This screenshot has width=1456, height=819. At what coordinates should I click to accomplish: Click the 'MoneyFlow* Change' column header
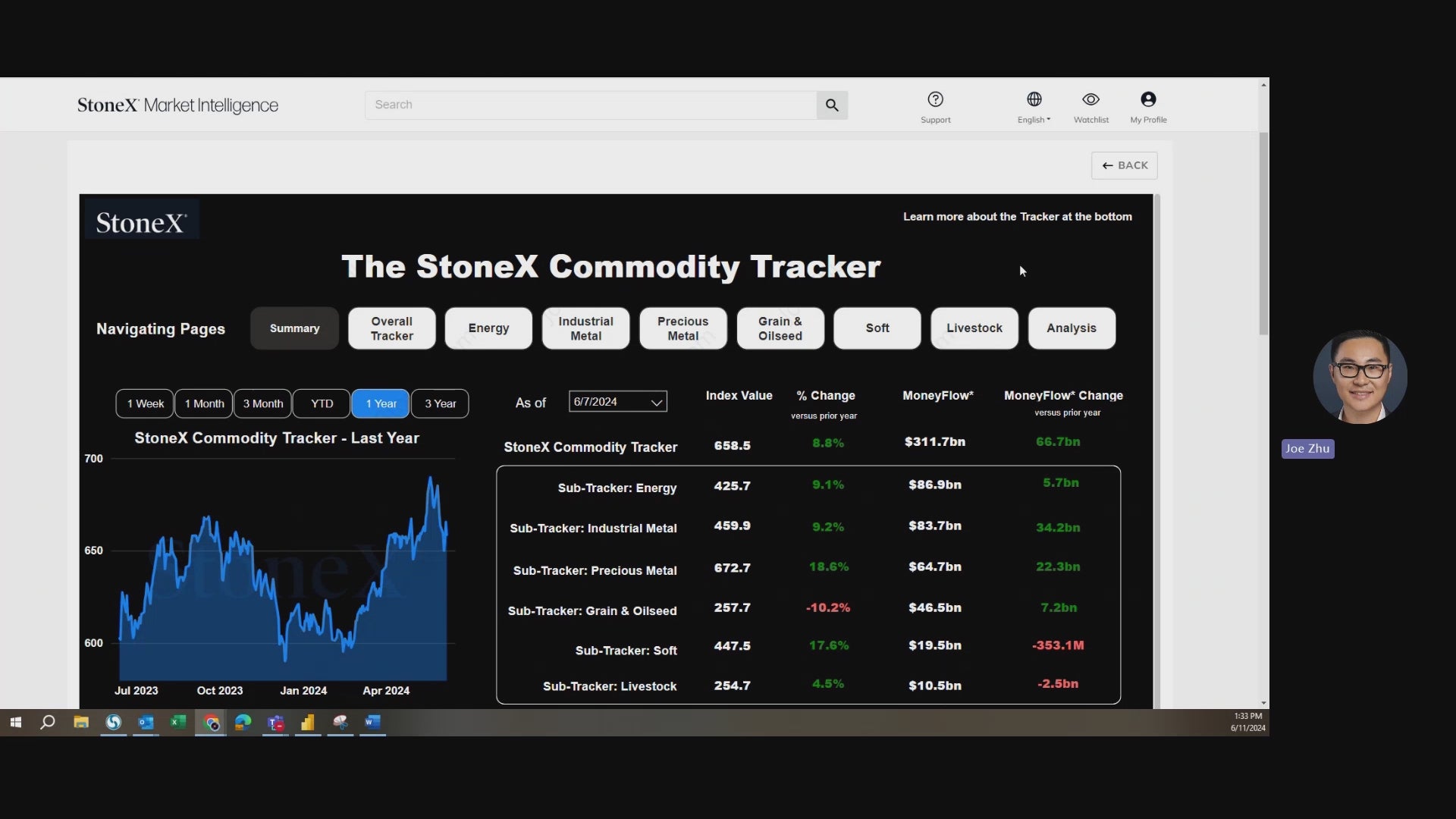(x=1063, y=395)
